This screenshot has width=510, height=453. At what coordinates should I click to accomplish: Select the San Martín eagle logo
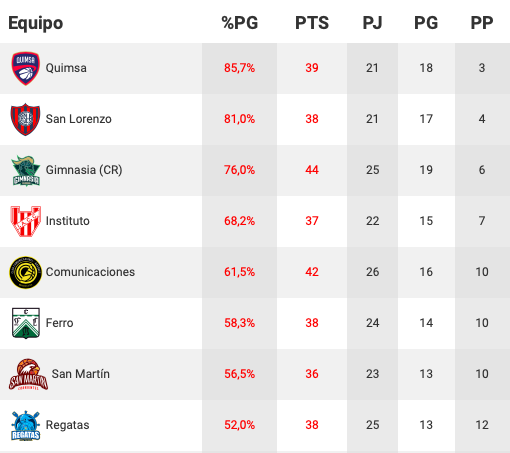28,374
